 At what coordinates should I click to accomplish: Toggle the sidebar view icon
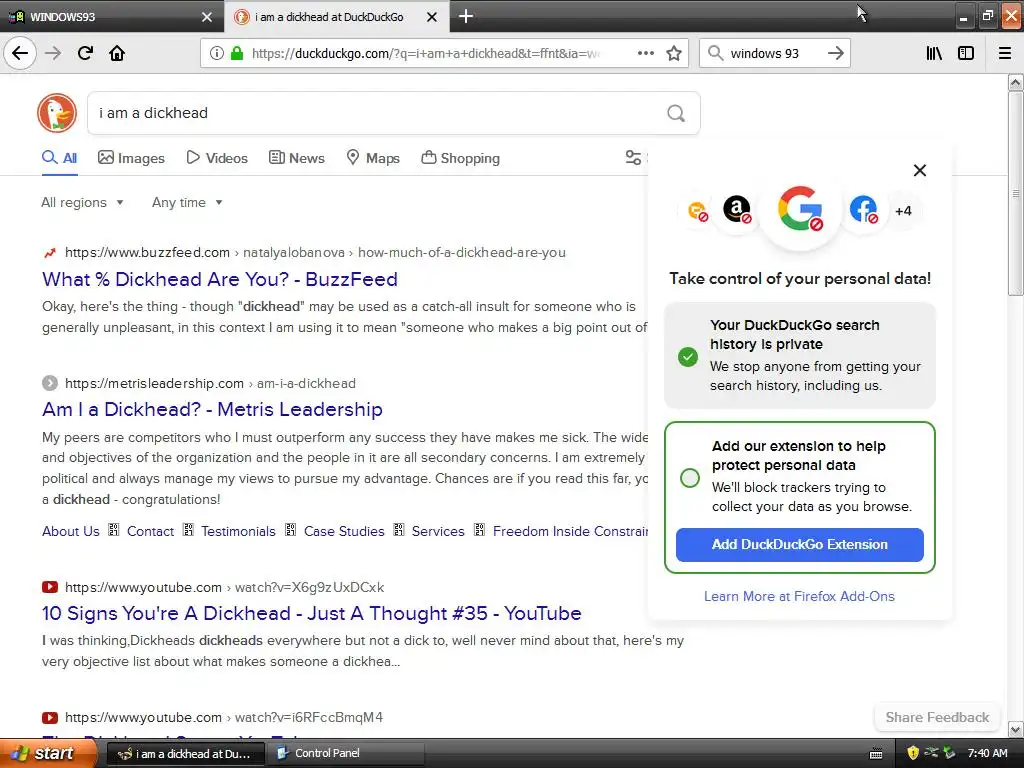coord(966,53)
